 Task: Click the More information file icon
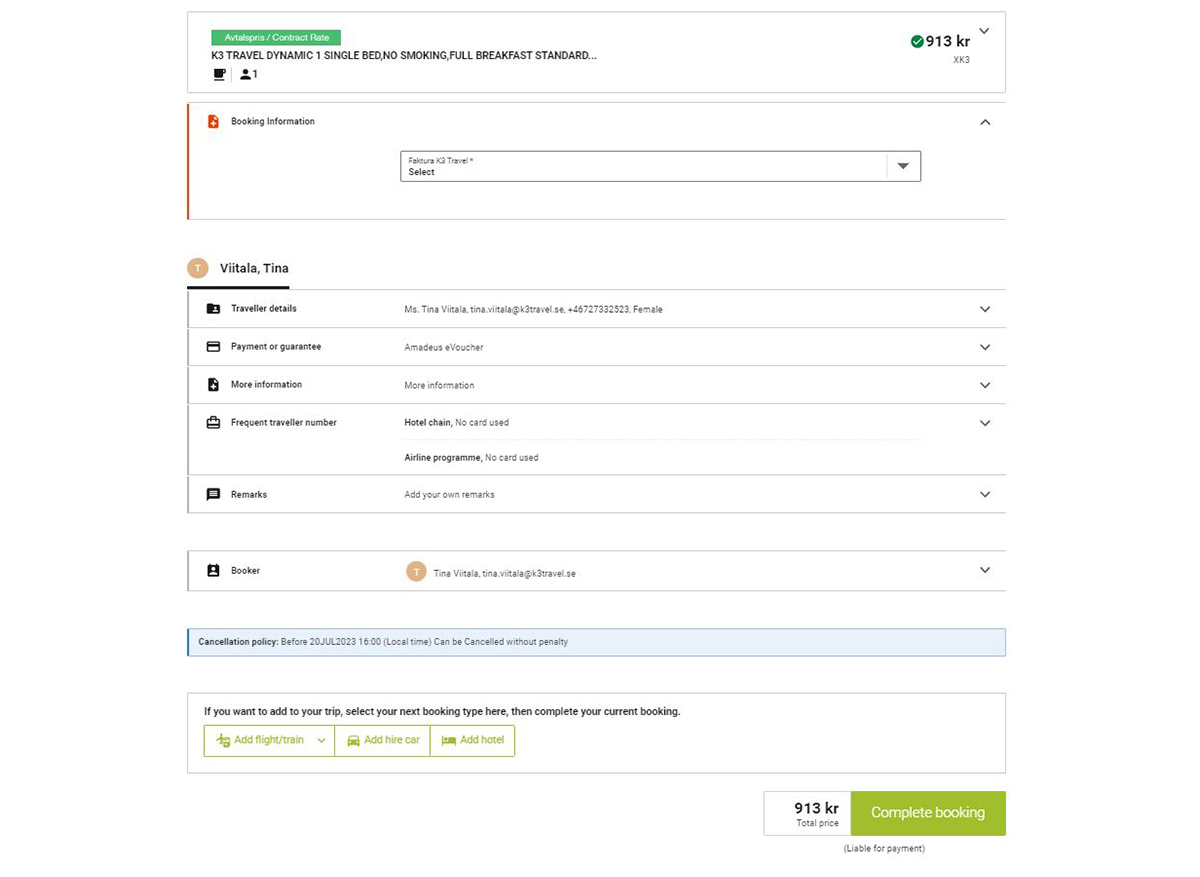coord(213,385)
